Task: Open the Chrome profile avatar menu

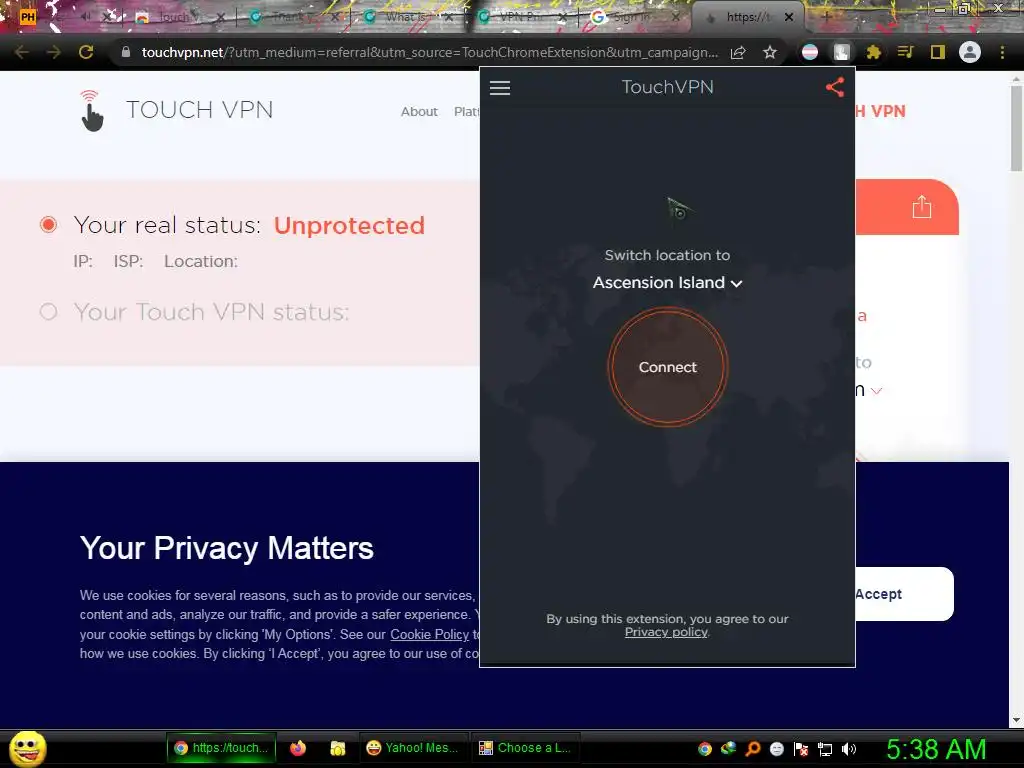Action: (x=970, y=52)
